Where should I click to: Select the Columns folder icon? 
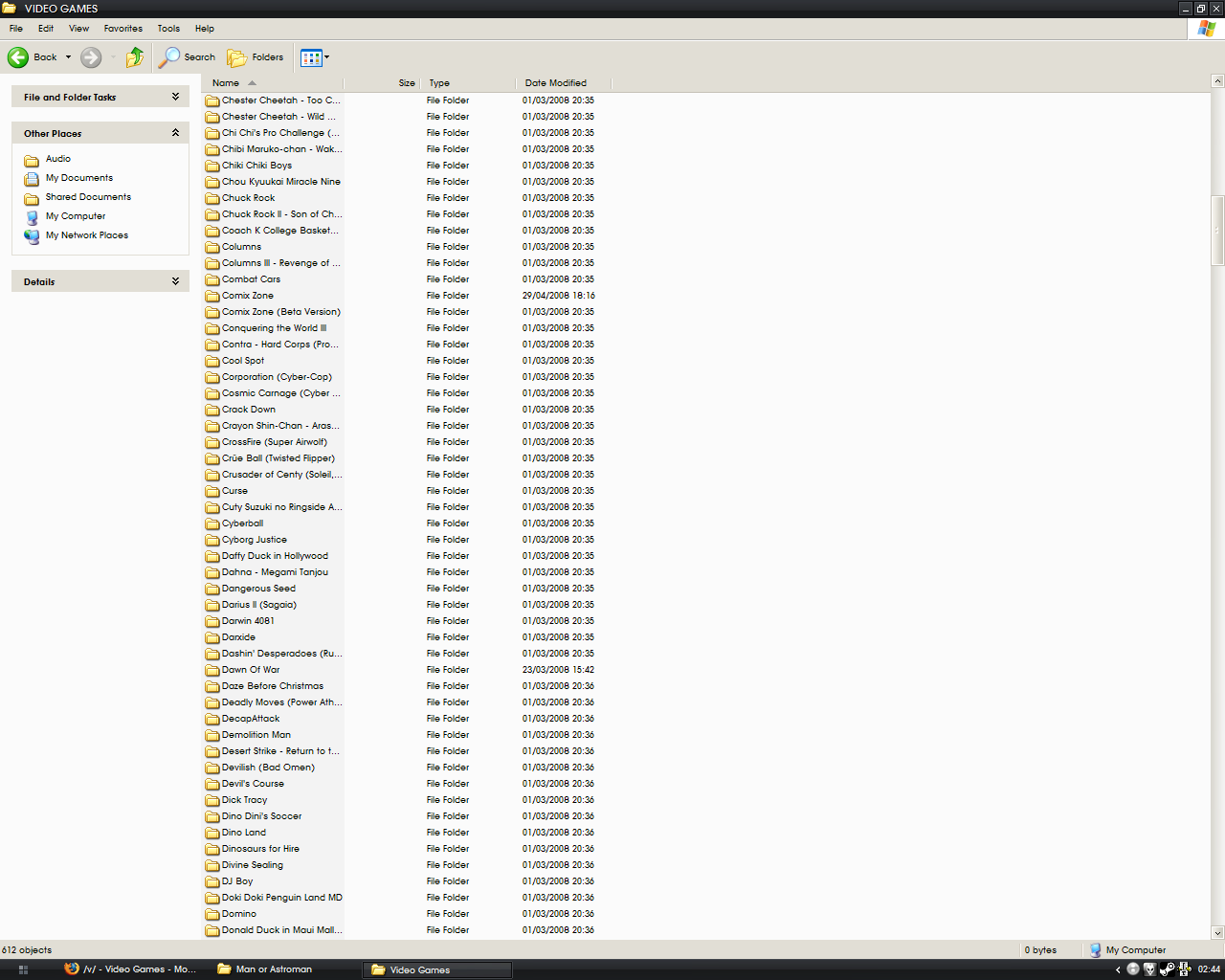point(212,247)
